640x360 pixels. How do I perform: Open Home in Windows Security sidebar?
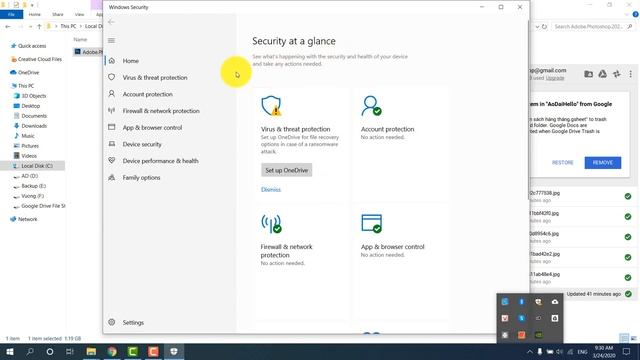pyautogui.click(x=131, y=61)
